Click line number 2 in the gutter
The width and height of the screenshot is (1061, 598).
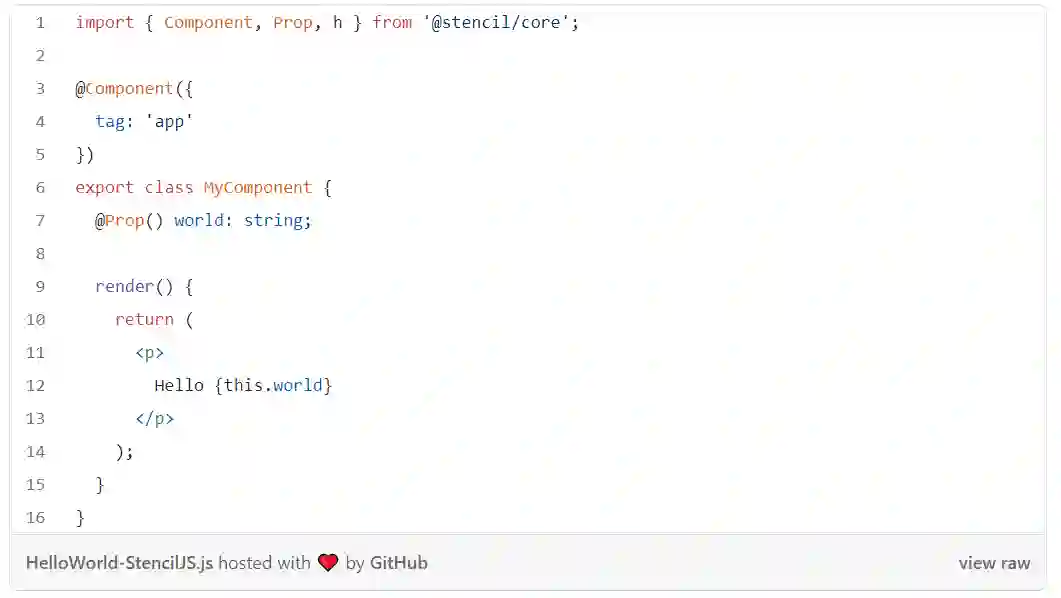40,55
